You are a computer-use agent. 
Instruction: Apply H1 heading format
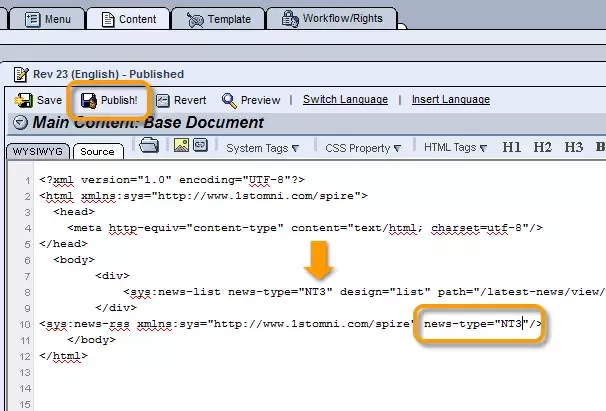coord(511,148)
